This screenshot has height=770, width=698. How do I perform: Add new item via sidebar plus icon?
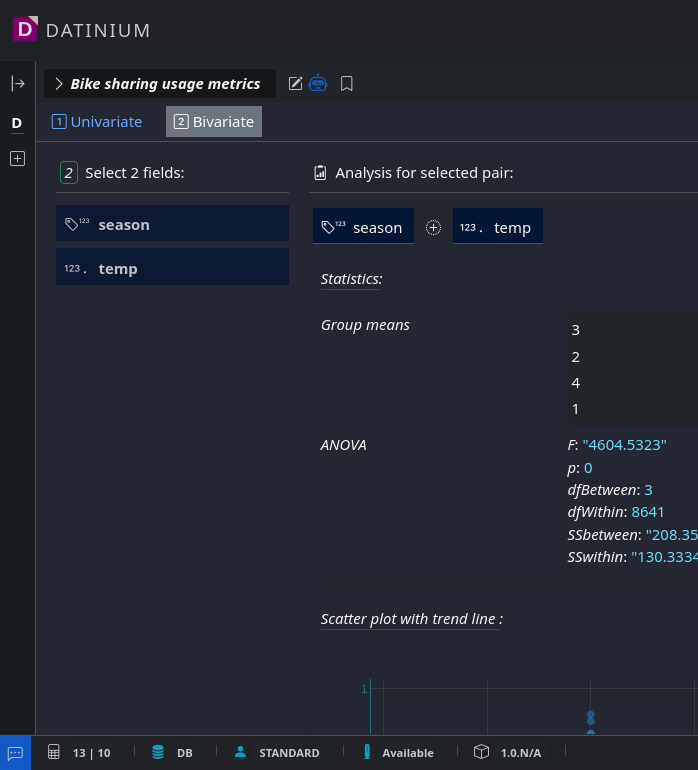point(17,158)
